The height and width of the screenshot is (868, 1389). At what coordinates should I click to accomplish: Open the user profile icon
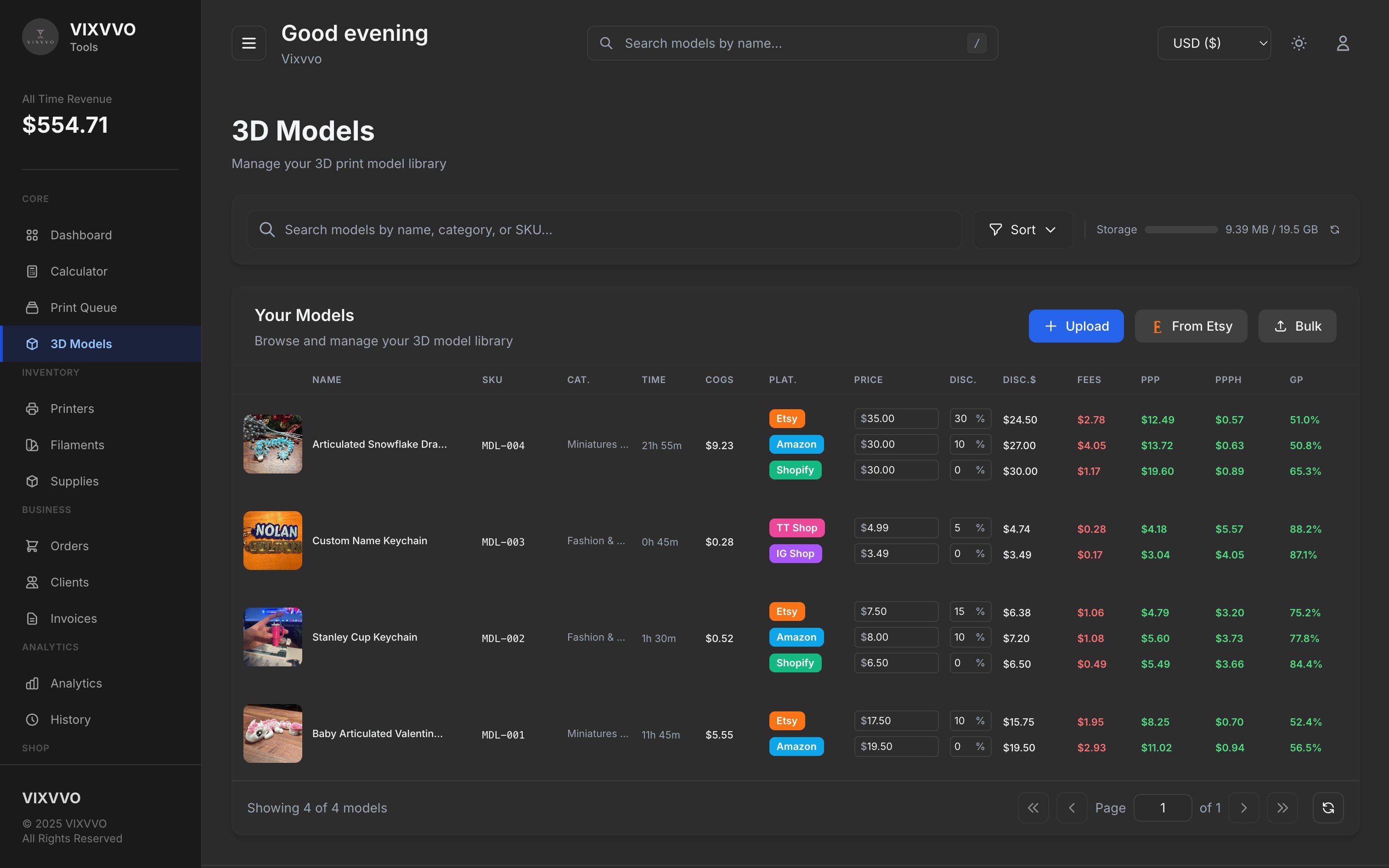pyautogui.click(x=1343, y=43)
